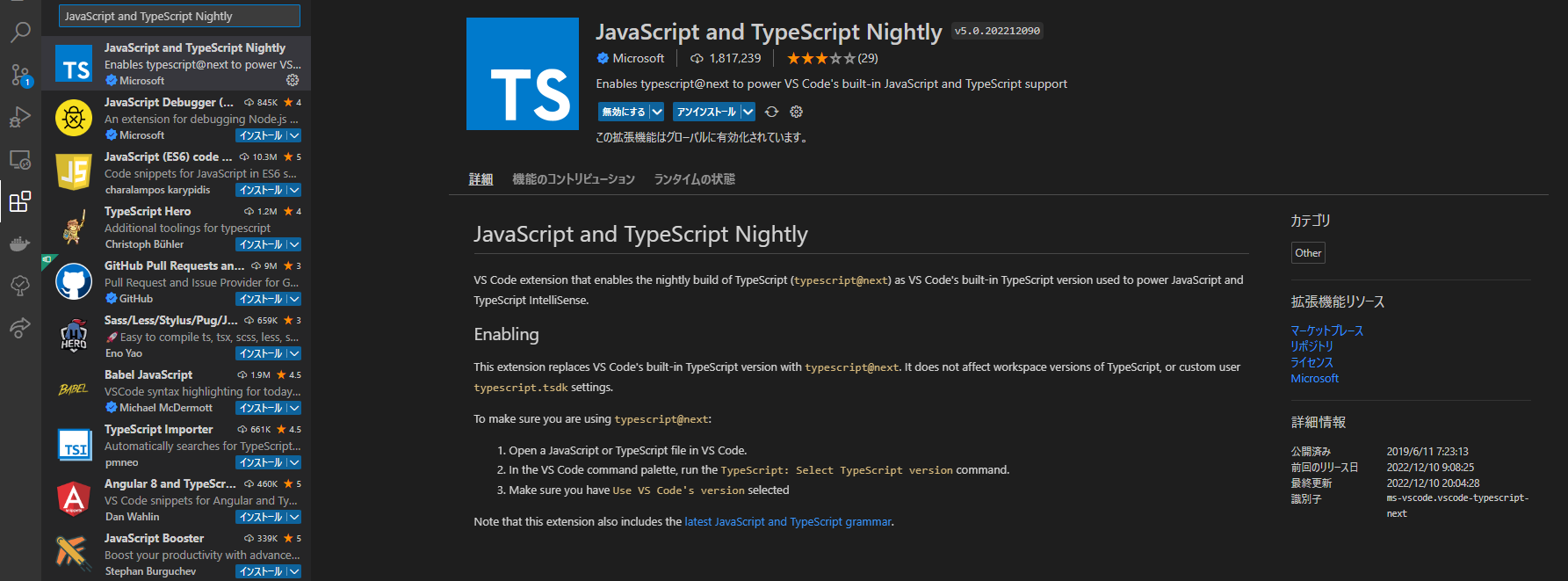The image size is (1568, 581).
Task: Open Source Control view icon
Action: tap(19, 75)
